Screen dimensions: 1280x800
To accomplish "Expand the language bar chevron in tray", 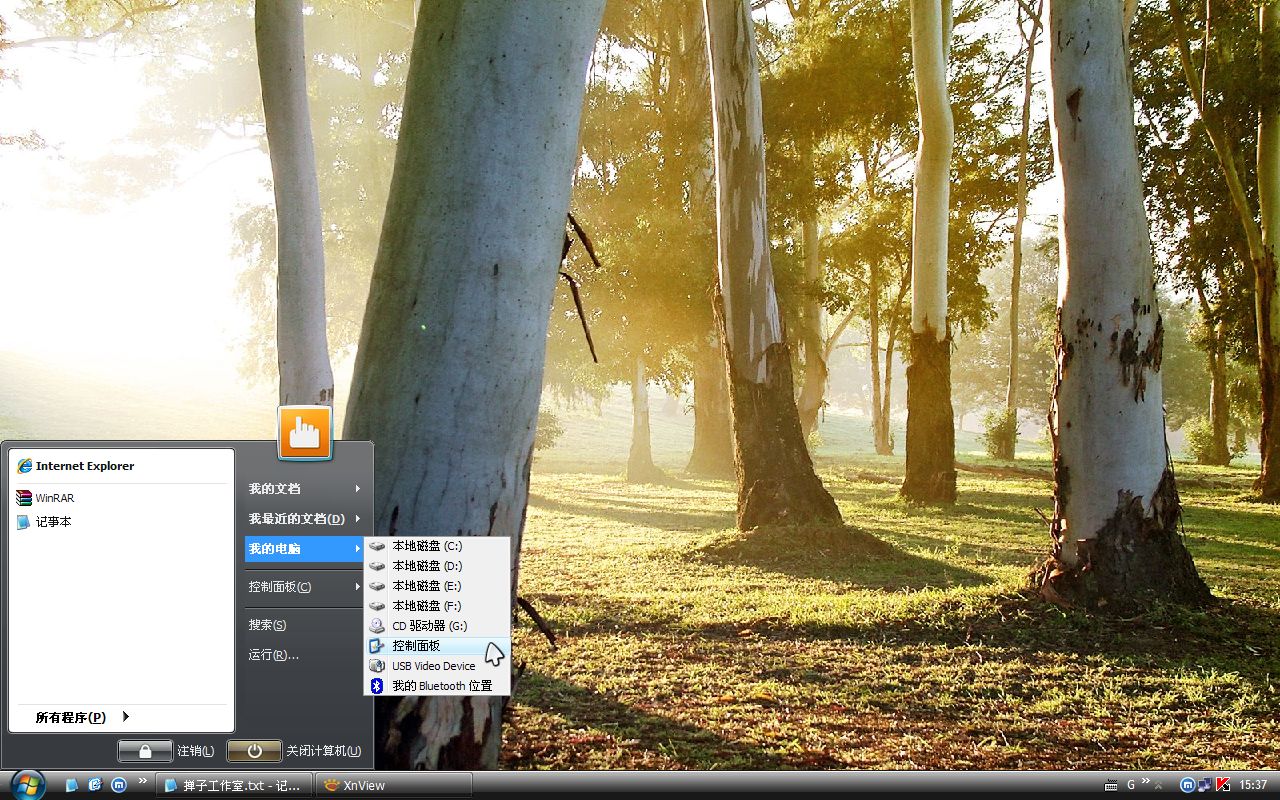I will coord(1146,781).
